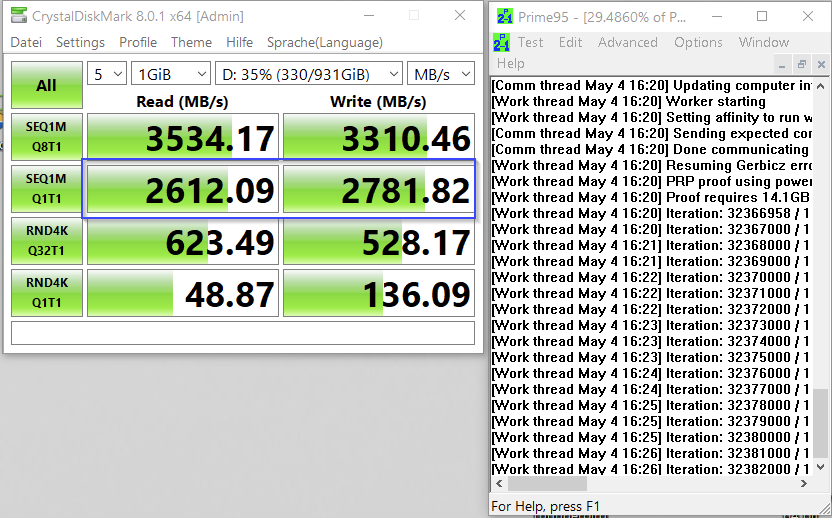Close the CrystalDiskMark window

pos(460,16)
